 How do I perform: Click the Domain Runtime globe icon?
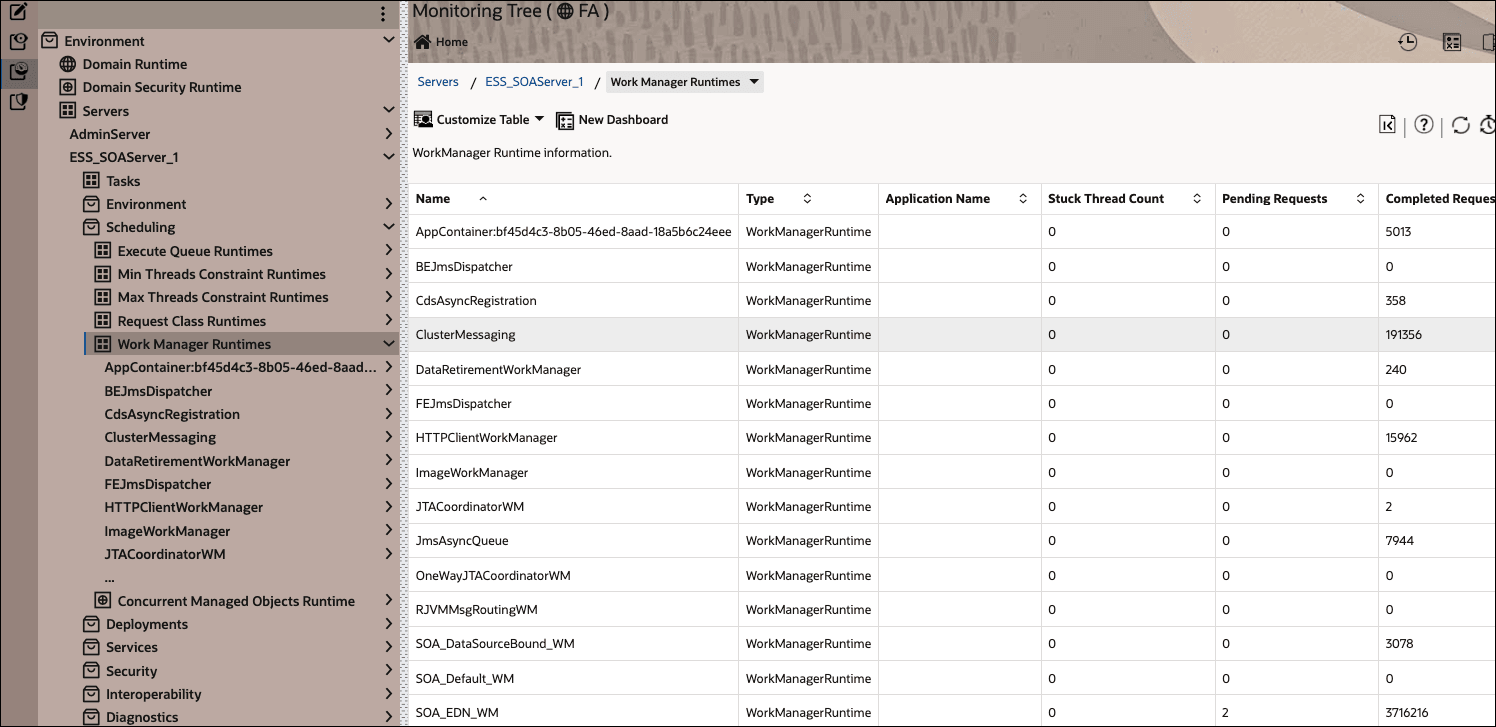pyautogui.click(x=68, y=64)
